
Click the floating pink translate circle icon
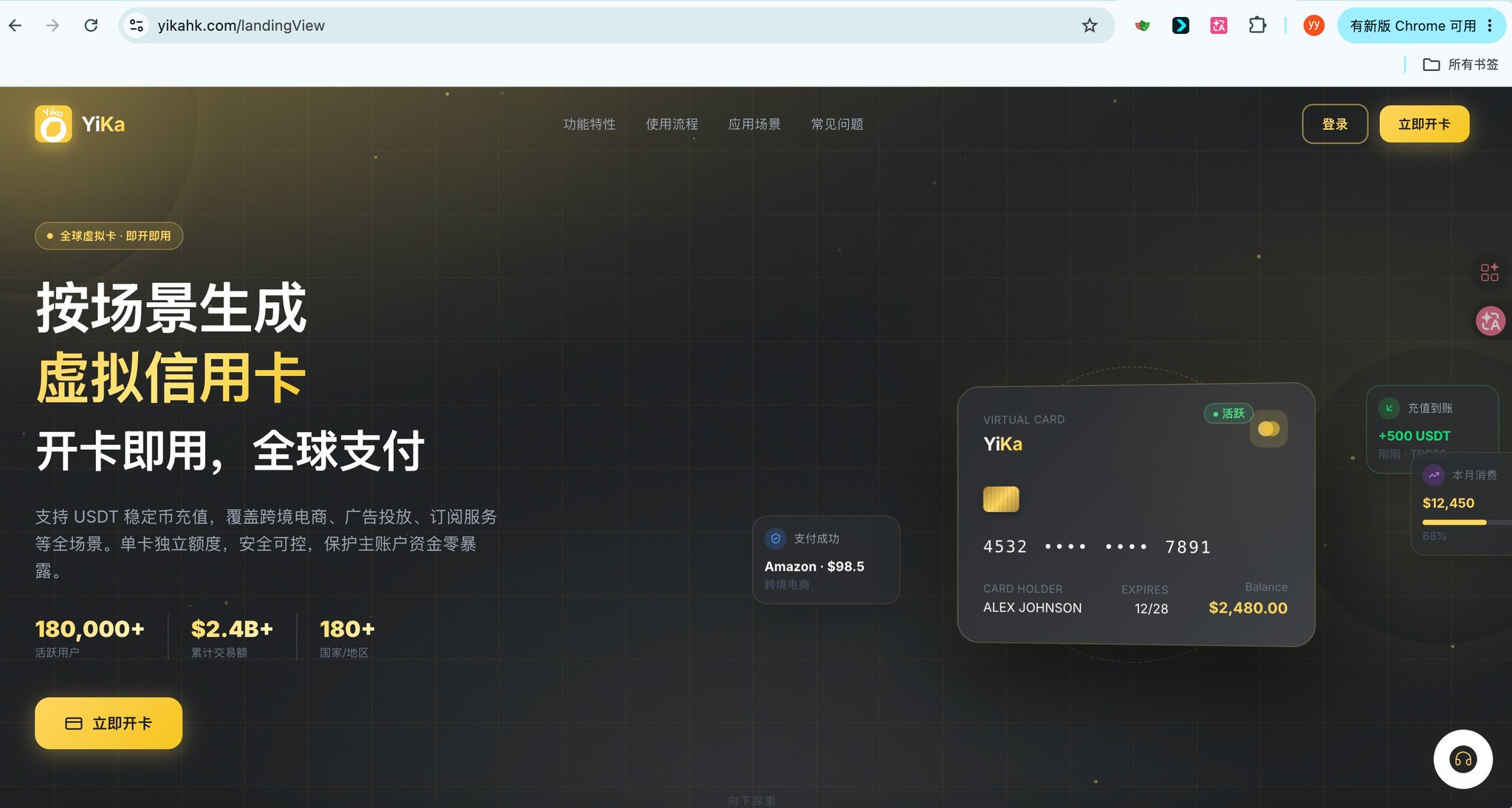1491,321
